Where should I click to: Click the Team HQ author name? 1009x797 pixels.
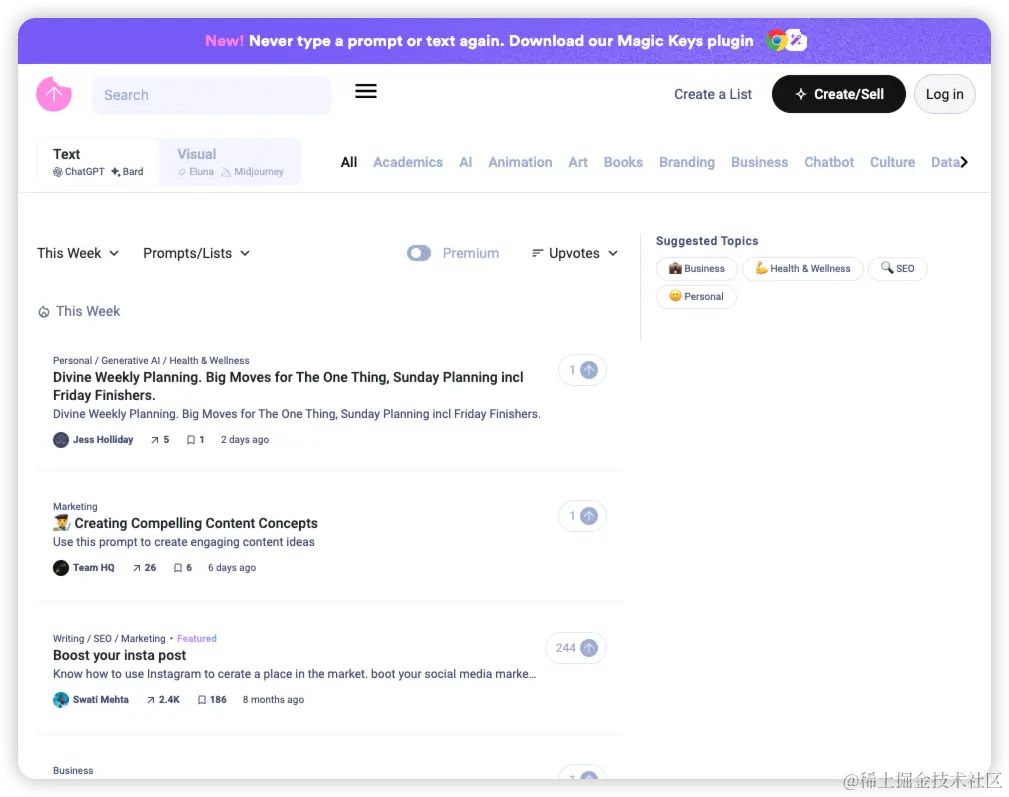[x=93, y=568]
